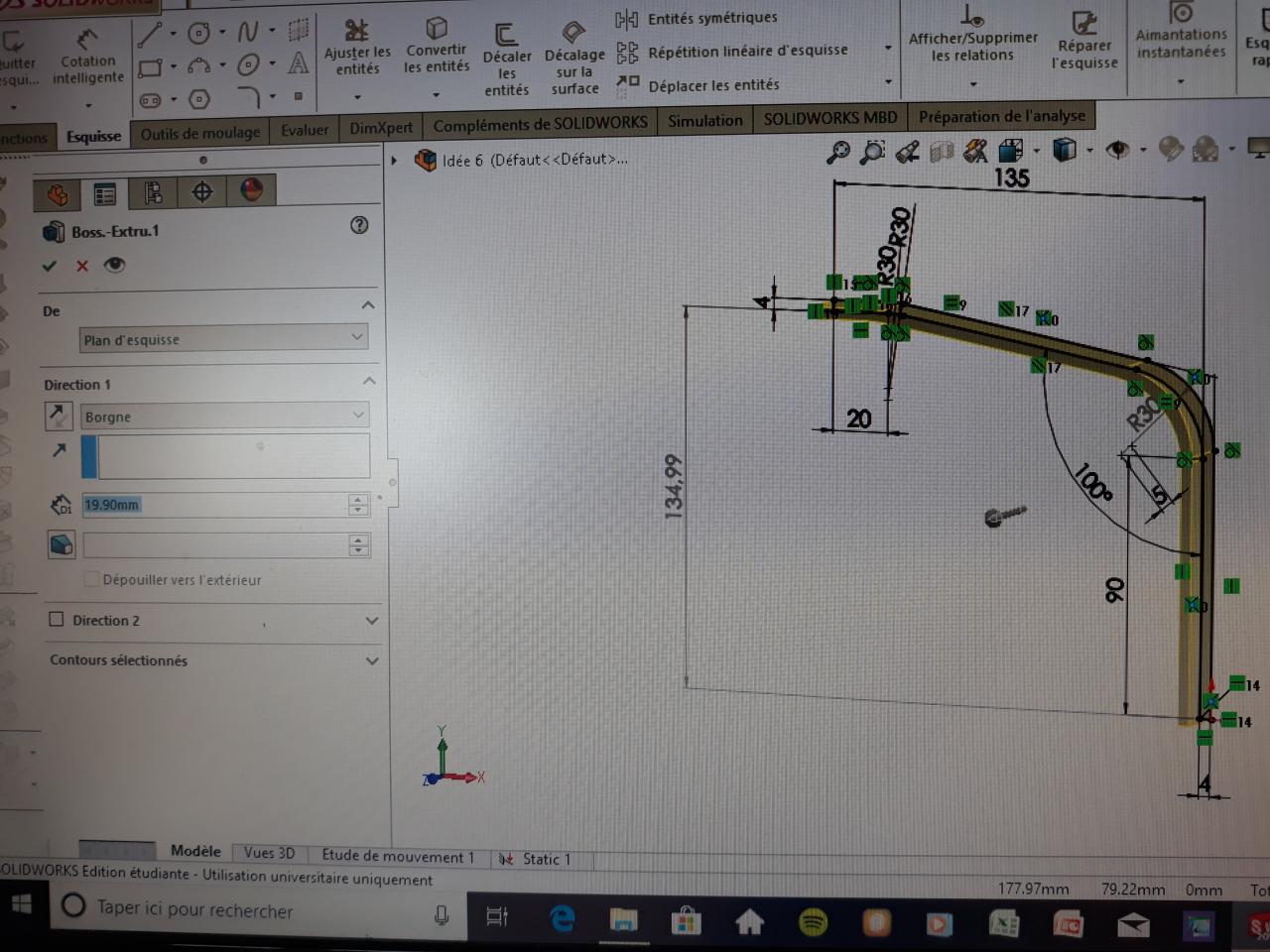Click Entités symétriques mirror command

697,18
